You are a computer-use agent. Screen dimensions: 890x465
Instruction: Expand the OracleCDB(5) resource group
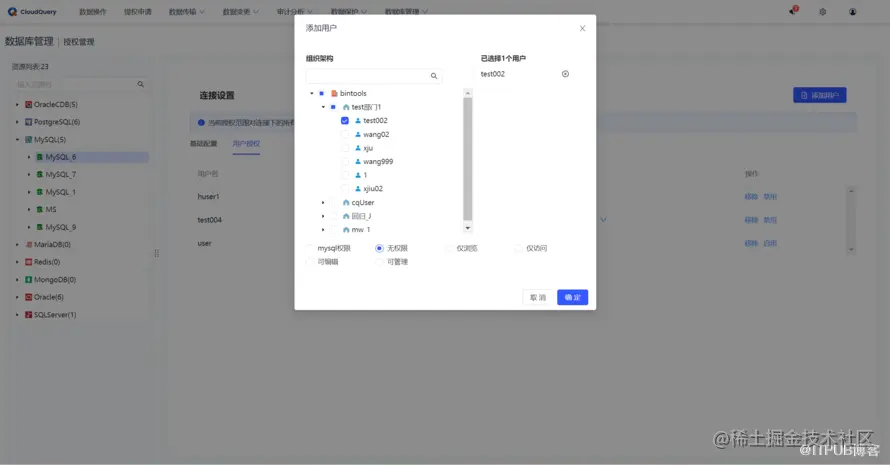coord(17,104)
